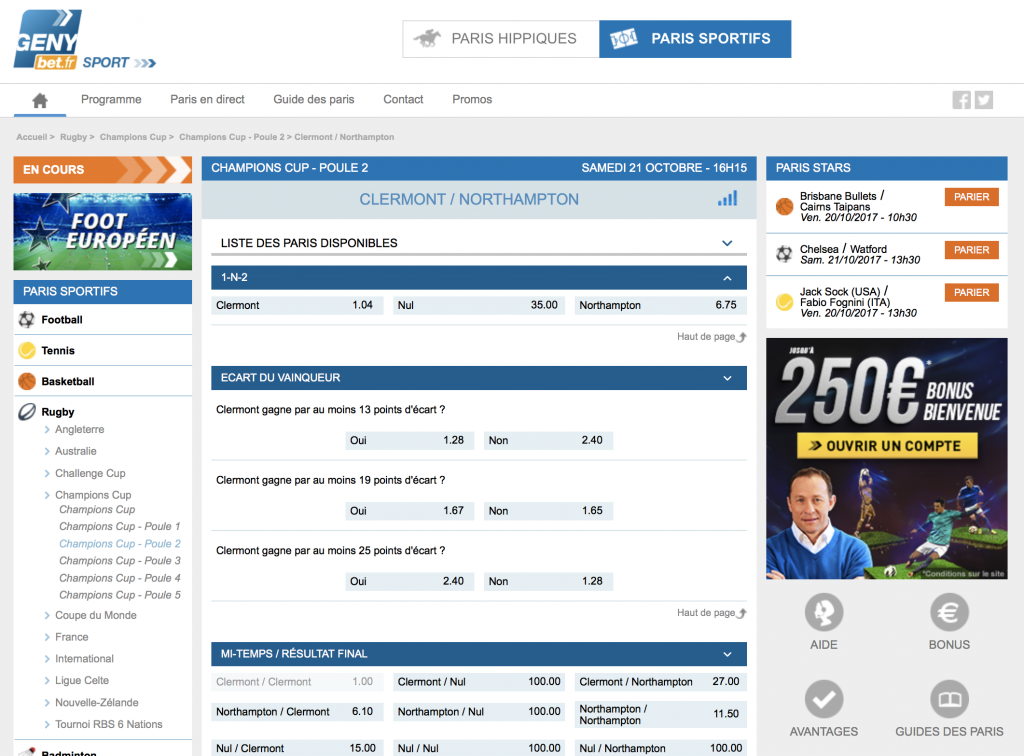Bet Clermont / Nul at 100.00
Image resolution: width=1024 pixels, height=756 pixels.
(x=479, y=682)
